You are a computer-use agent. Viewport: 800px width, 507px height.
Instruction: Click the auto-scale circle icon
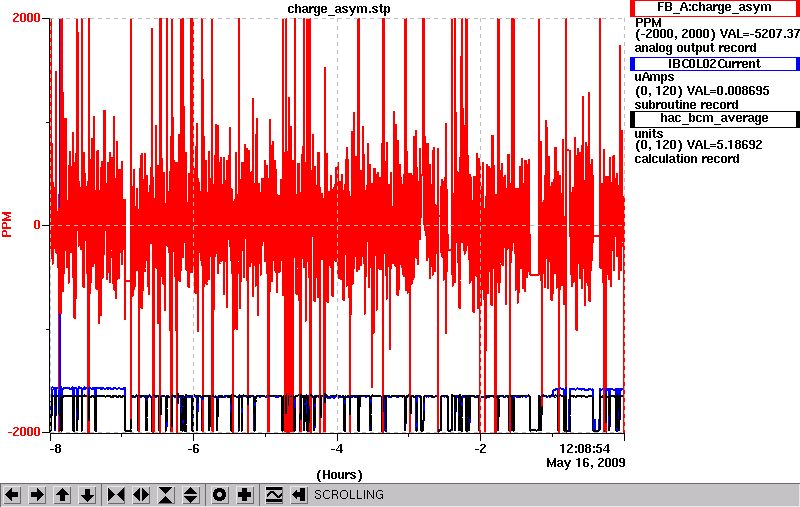(220, 495)
